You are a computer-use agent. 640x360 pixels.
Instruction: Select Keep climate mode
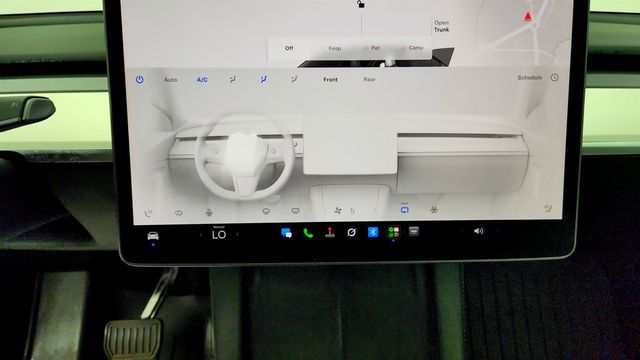point(335,48)
